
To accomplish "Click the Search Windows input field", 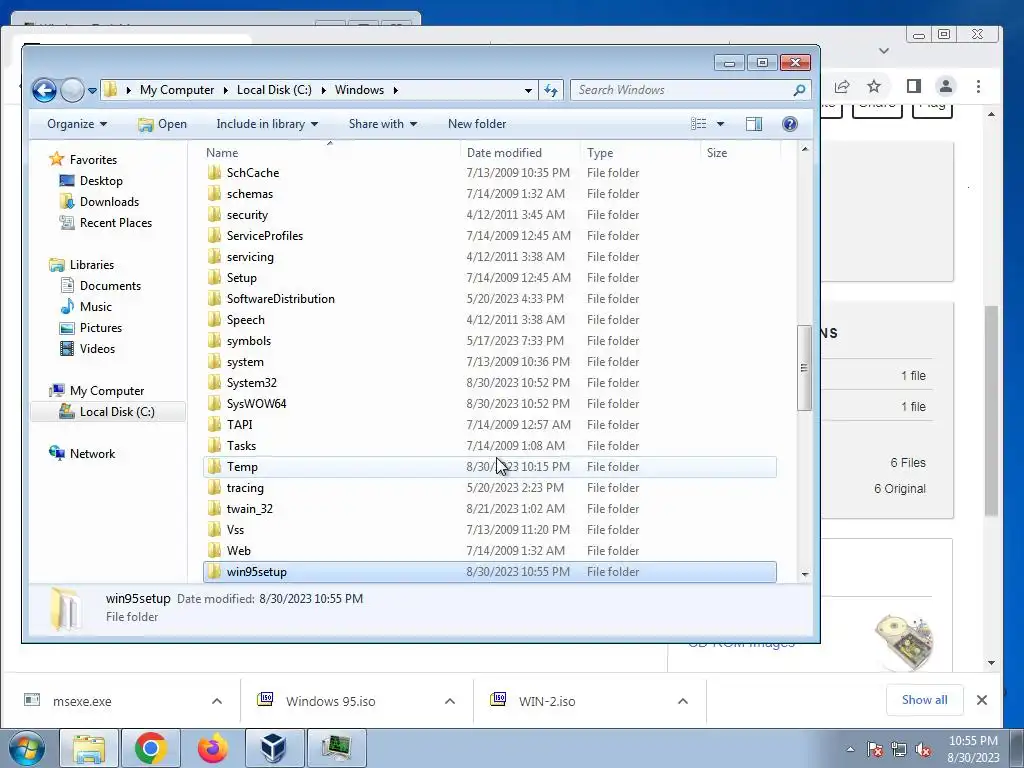I will (682, 90).
